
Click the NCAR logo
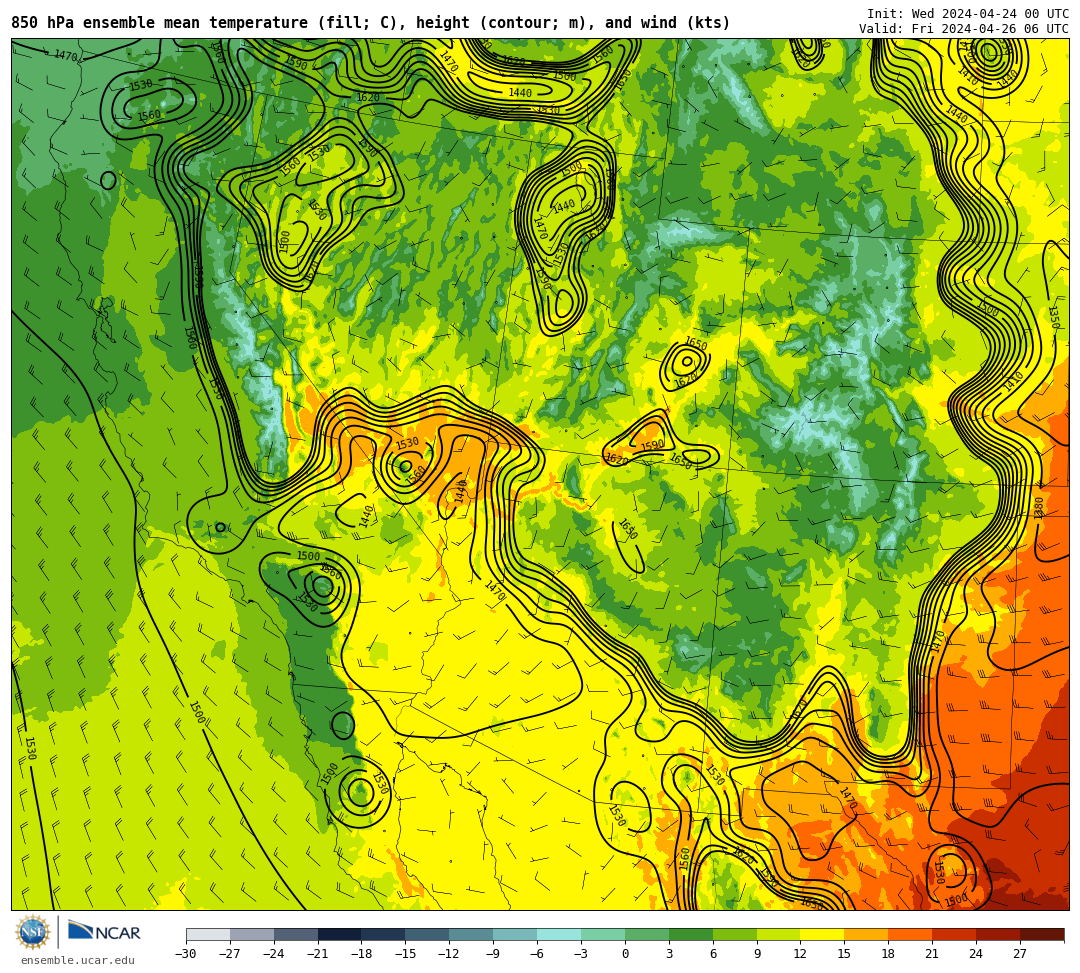[104, 932]
